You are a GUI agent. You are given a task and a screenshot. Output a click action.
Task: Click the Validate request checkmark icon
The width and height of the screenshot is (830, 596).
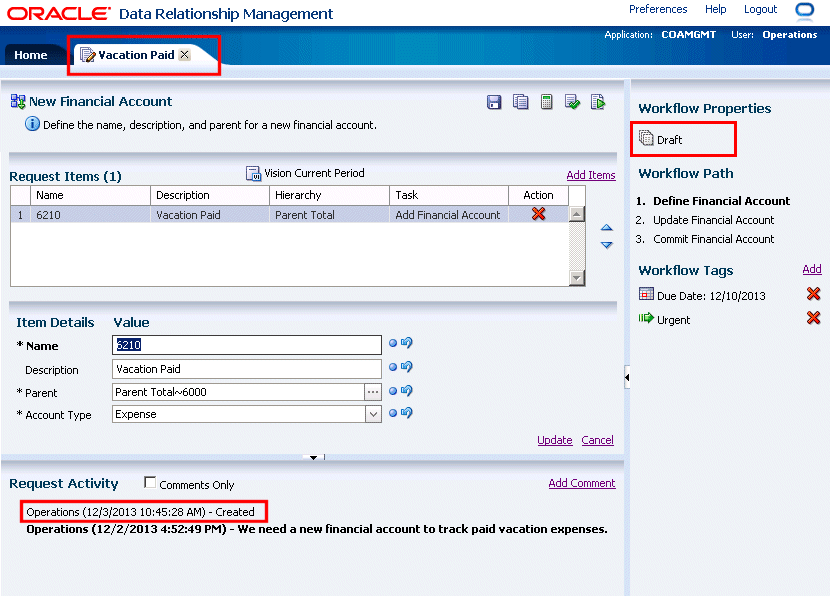[x=572, y=102]
